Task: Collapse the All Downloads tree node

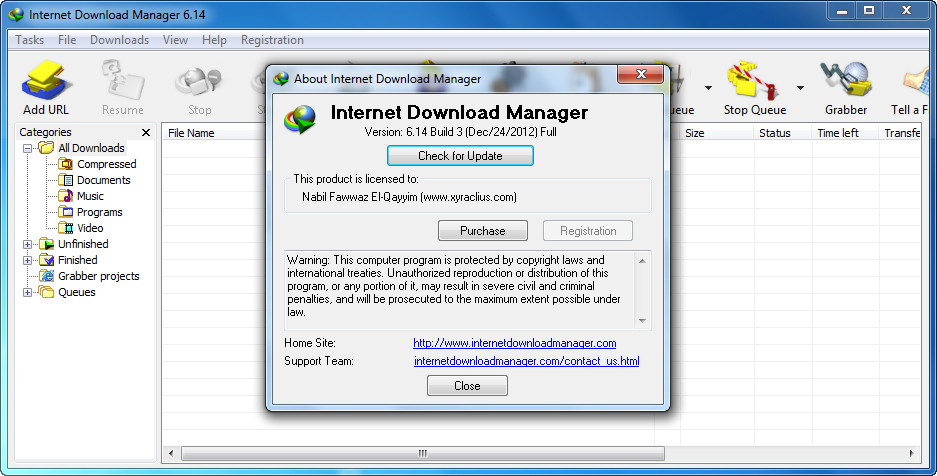Action: tap(27, 148)
